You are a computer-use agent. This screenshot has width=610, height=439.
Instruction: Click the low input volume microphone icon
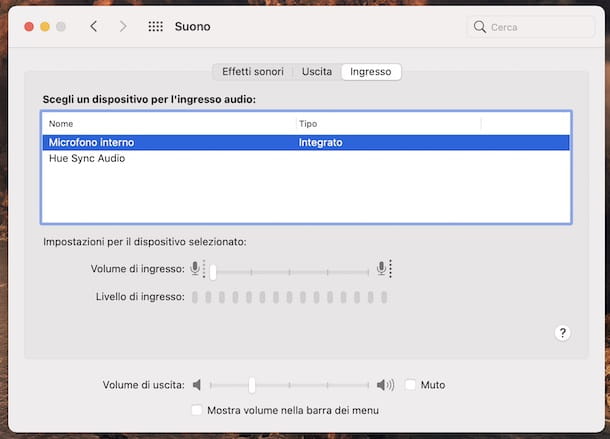point(198,269)
